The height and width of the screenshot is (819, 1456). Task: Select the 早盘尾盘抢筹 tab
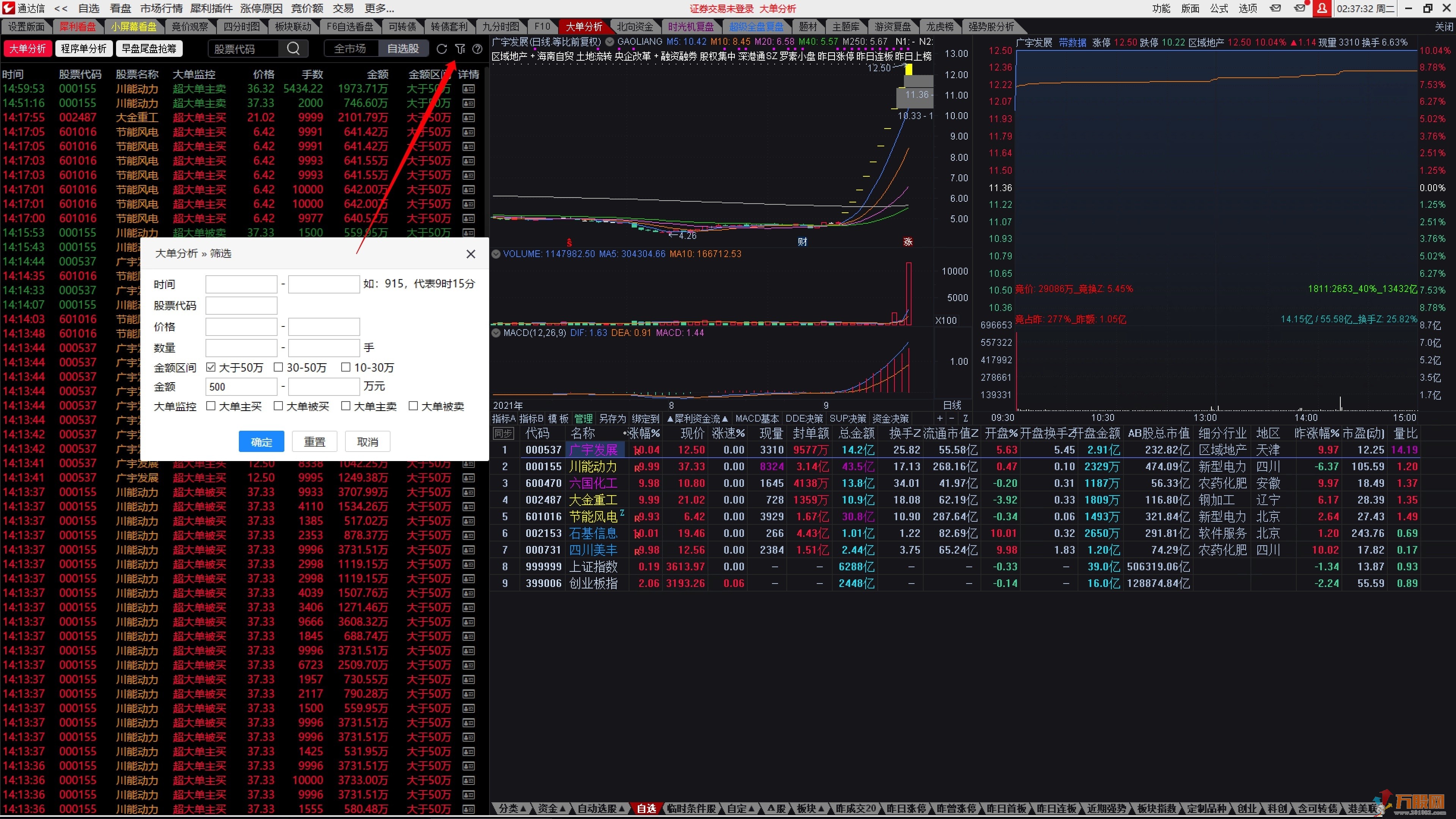149,49
